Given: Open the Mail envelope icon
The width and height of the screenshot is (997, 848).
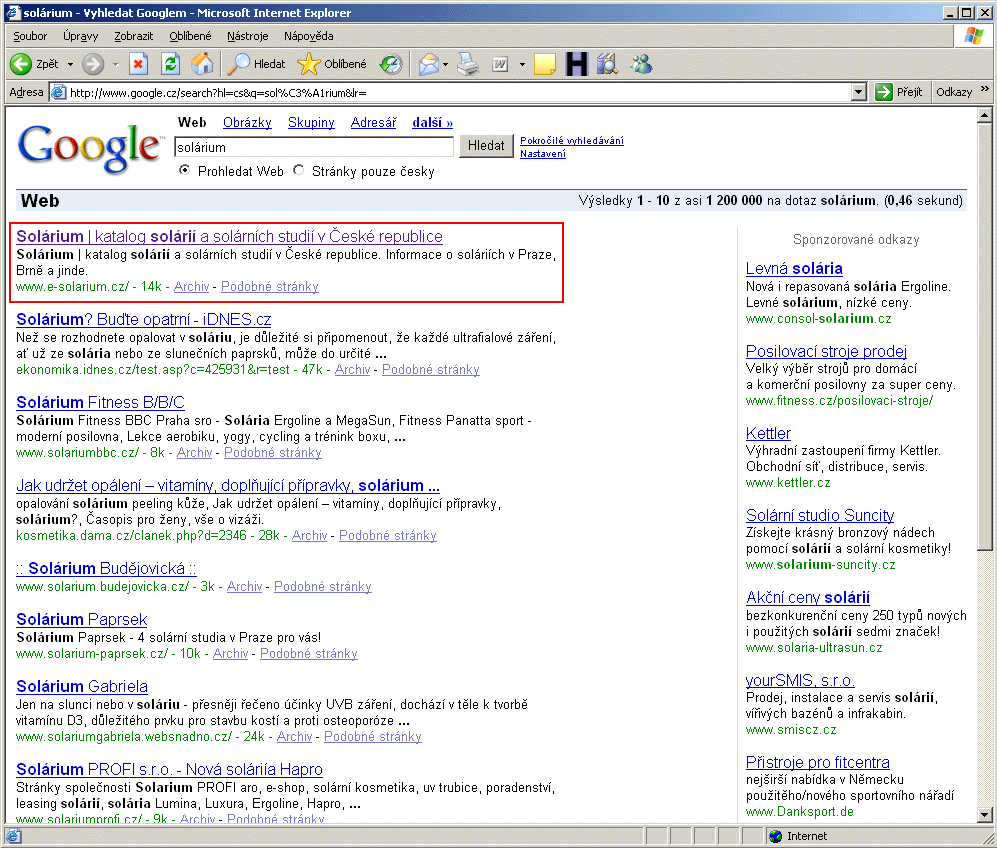Looking at the screenshot, I should coord(428,64).
